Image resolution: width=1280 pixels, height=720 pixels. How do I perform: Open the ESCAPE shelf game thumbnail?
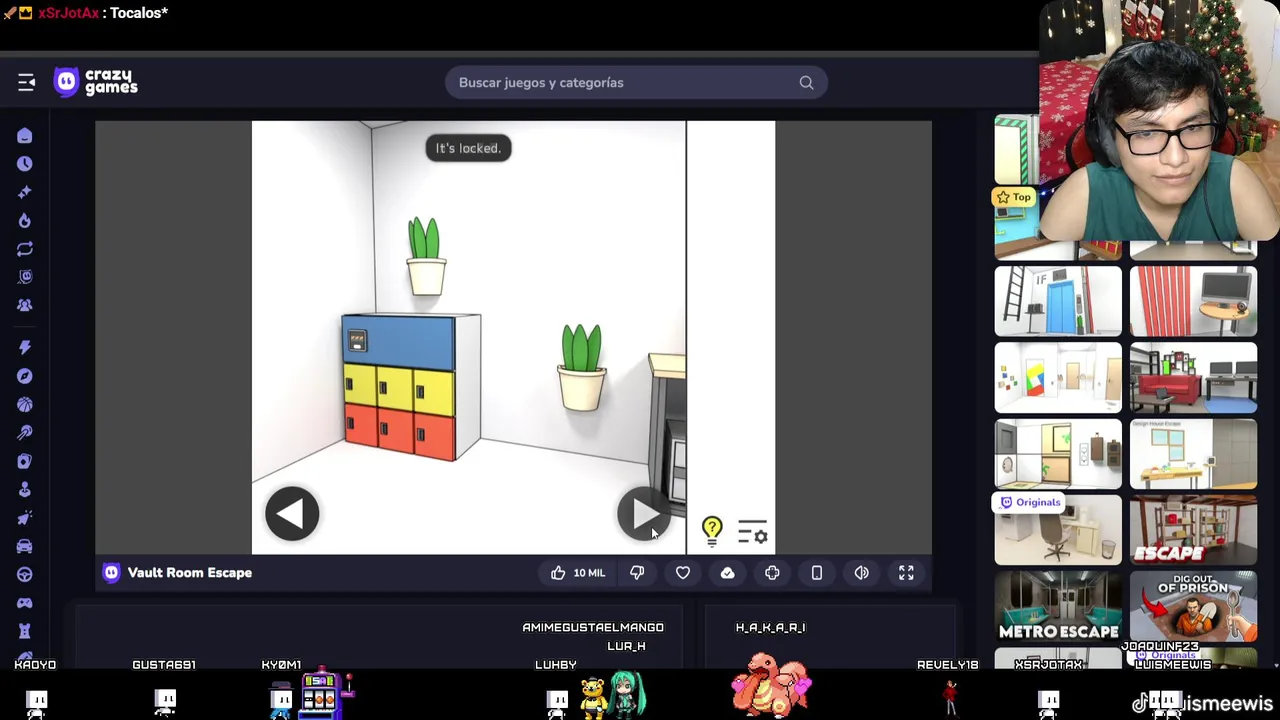1193,529
